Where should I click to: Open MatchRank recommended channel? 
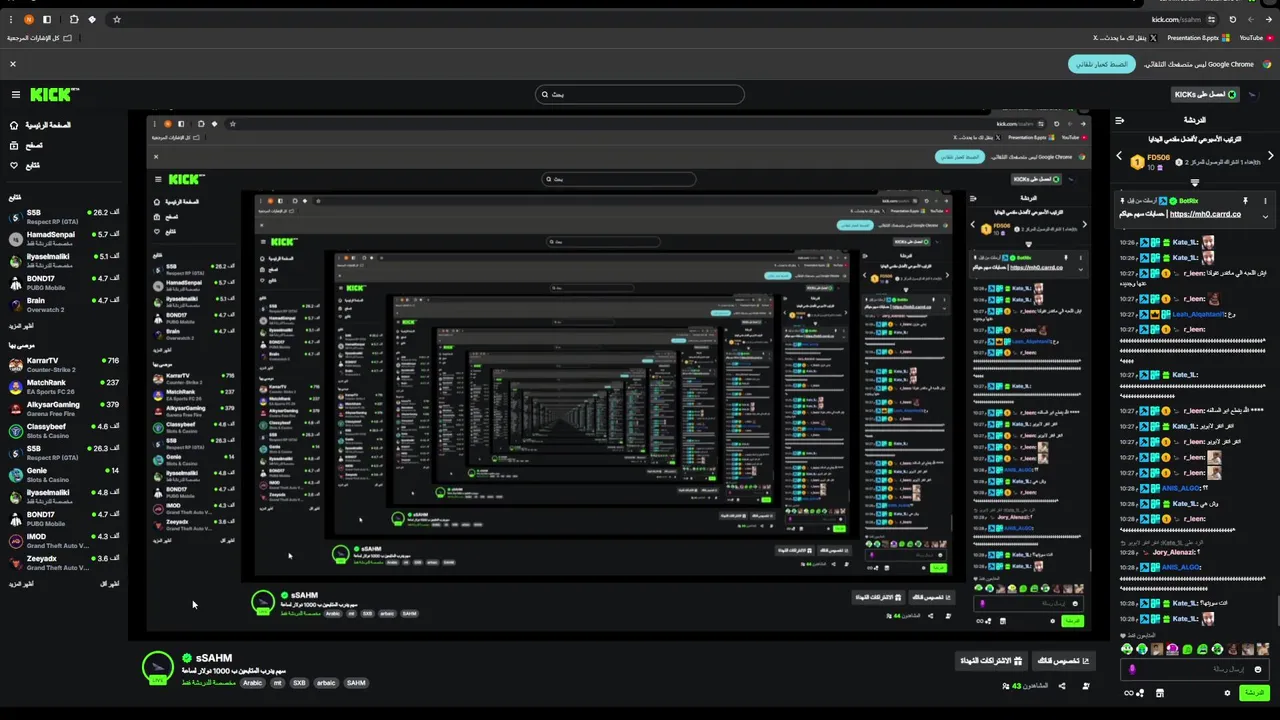64,387
